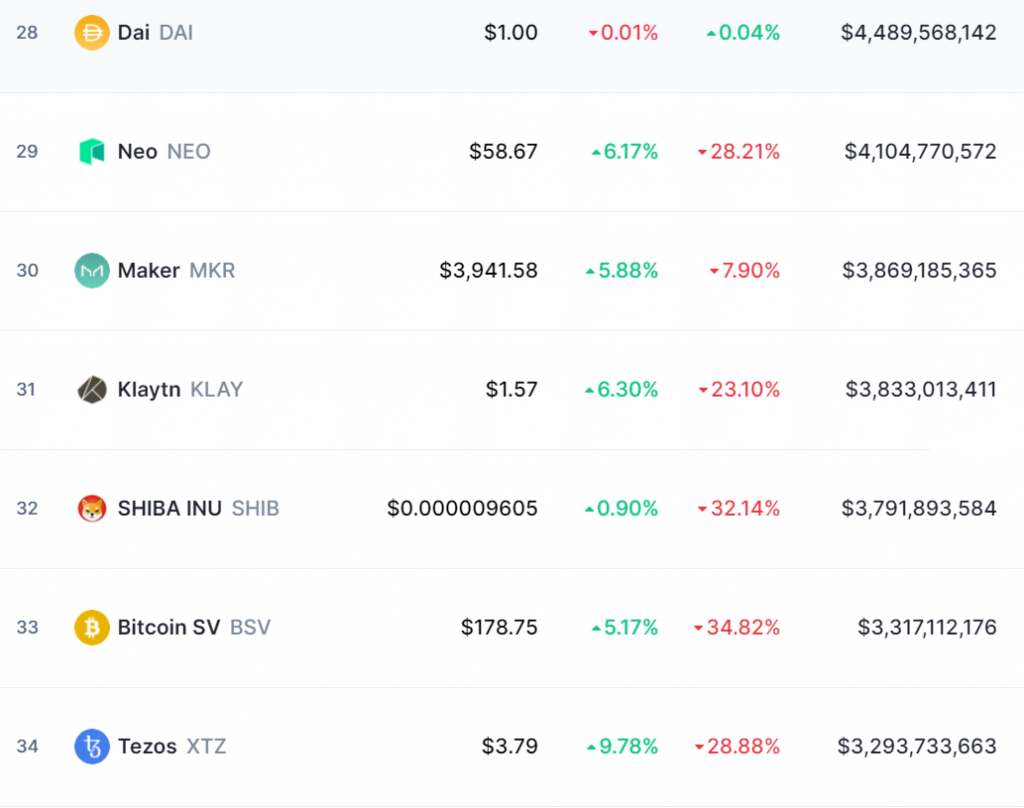Open the Dai DAI coin page
1024x808 pixels.
coord(155,33)
